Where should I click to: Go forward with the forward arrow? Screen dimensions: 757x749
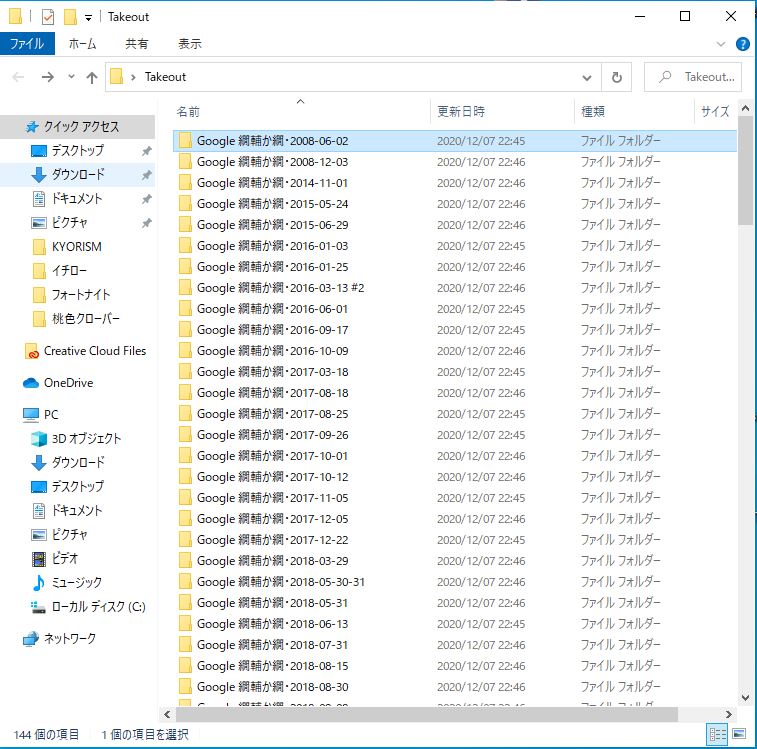[47, 77]
